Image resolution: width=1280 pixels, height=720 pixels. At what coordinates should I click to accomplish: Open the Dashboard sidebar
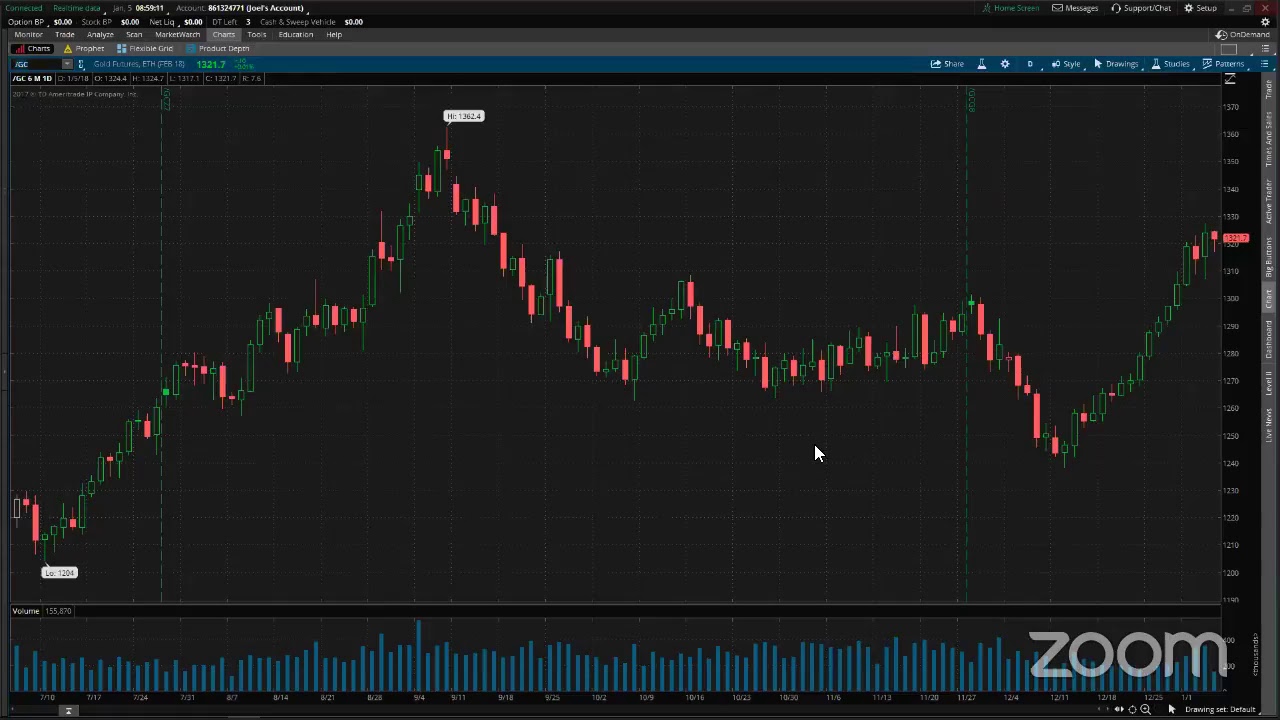1269,341
